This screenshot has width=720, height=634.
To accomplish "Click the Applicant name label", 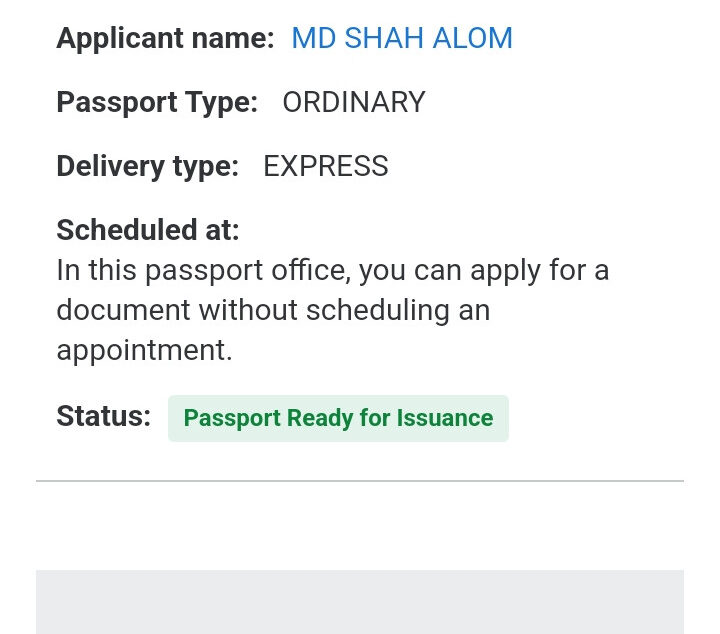I will click(x=165, y=39).
